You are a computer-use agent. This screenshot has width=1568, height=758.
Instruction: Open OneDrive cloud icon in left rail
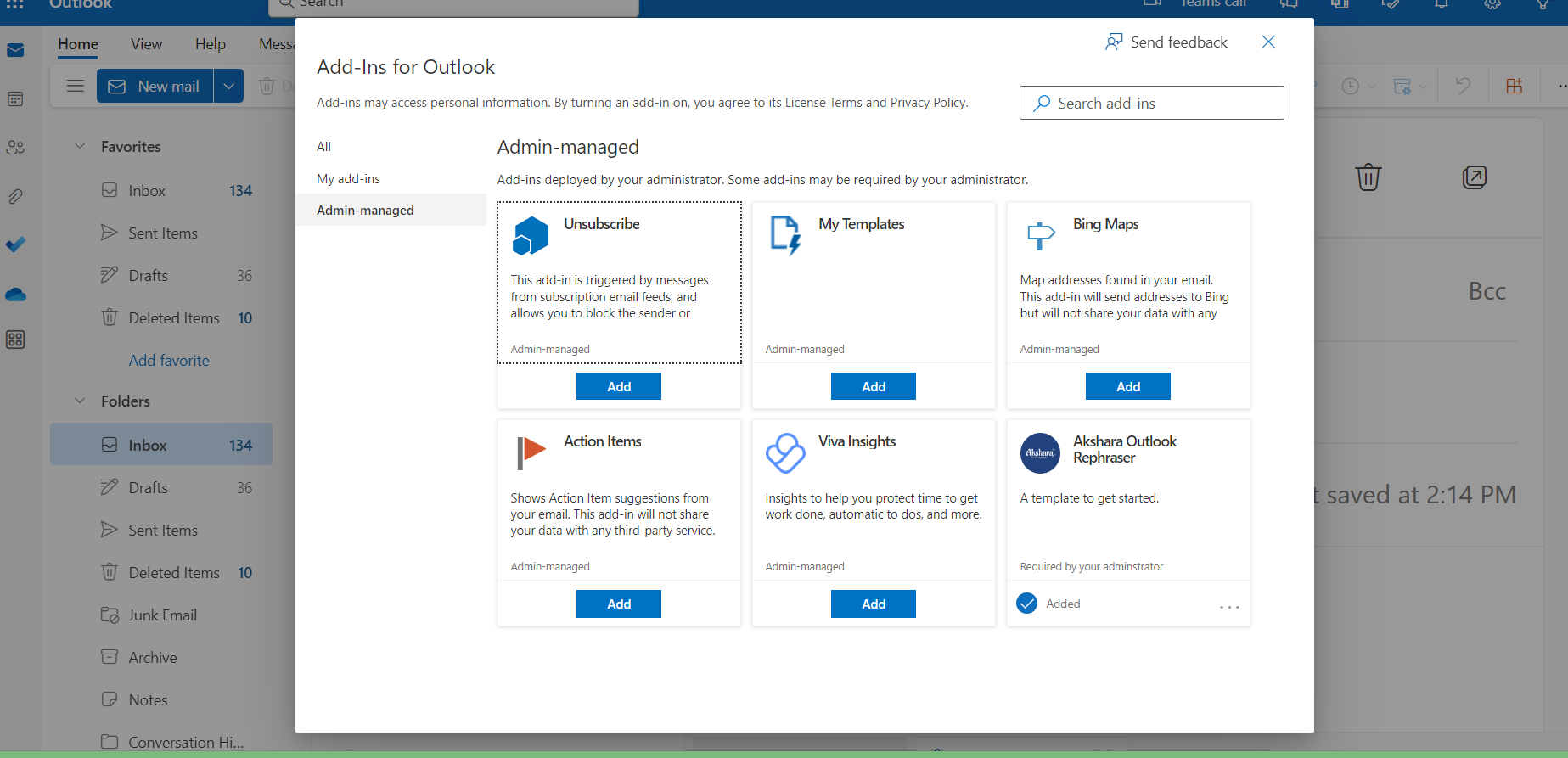[x=15, y=295]
